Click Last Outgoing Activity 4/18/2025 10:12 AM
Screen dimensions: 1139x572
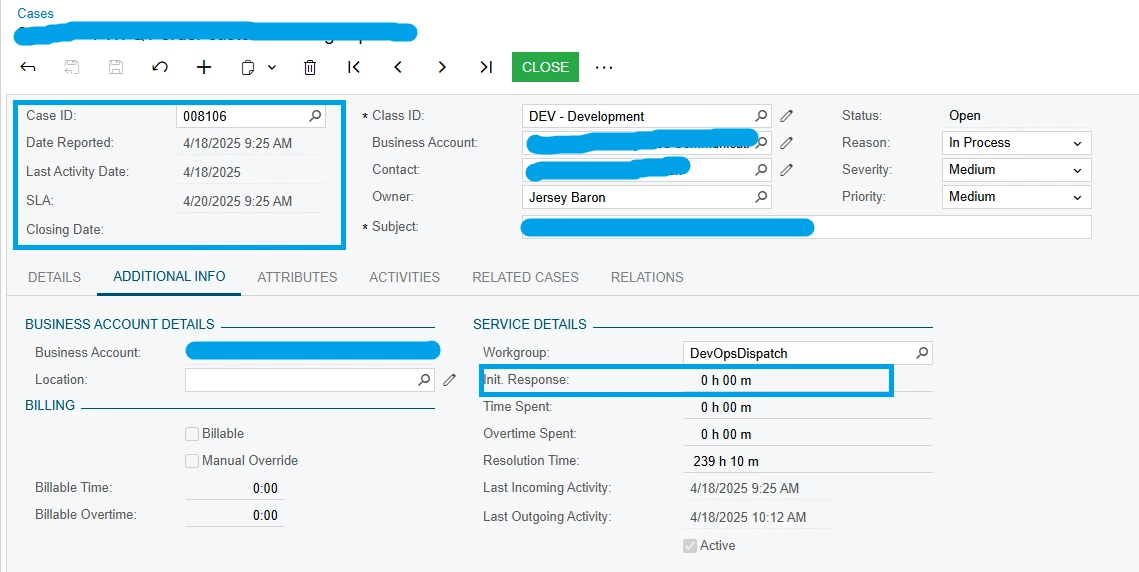(x=748, y=517)
